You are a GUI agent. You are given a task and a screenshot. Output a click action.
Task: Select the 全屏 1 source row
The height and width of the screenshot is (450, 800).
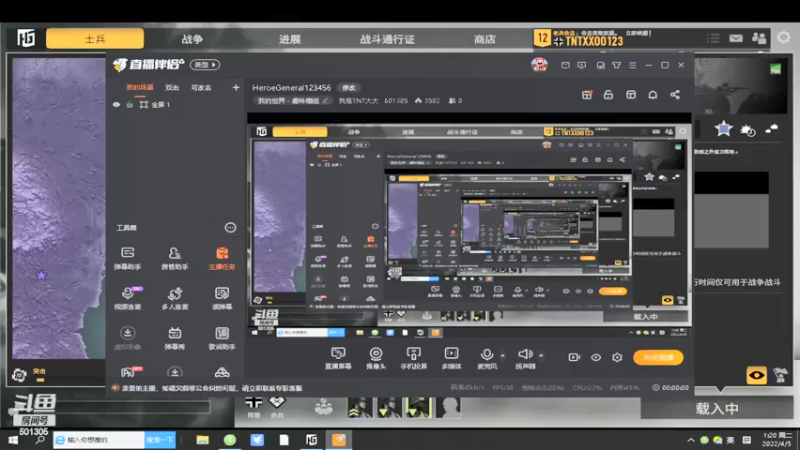click(x=175, y=105)
